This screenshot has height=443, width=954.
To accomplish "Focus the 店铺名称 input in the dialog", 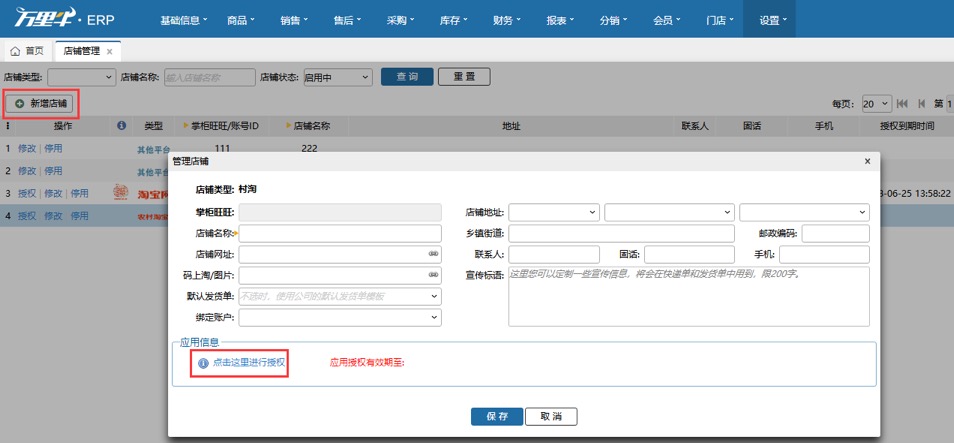I will point(340,234).
